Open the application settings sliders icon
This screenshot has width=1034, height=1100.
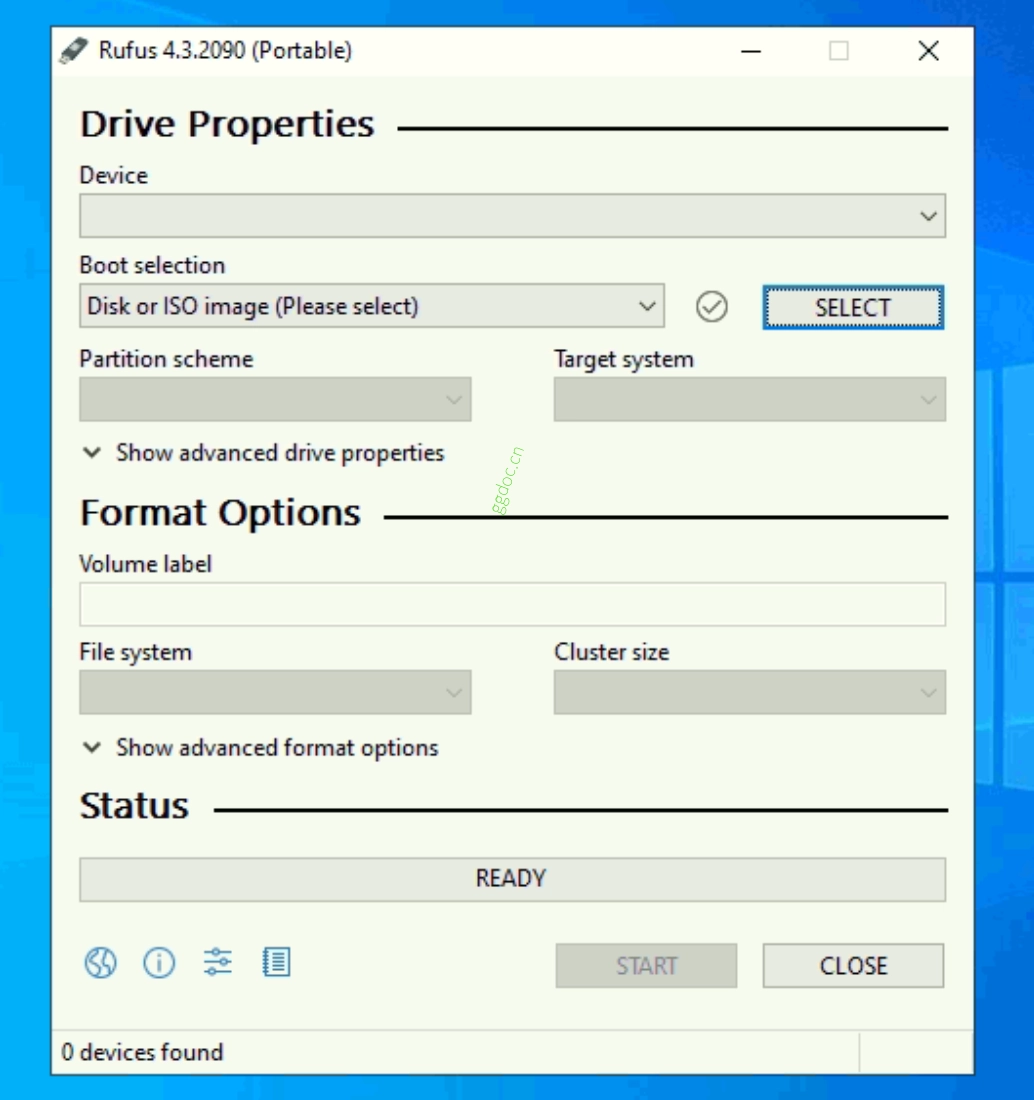point(217,962)
